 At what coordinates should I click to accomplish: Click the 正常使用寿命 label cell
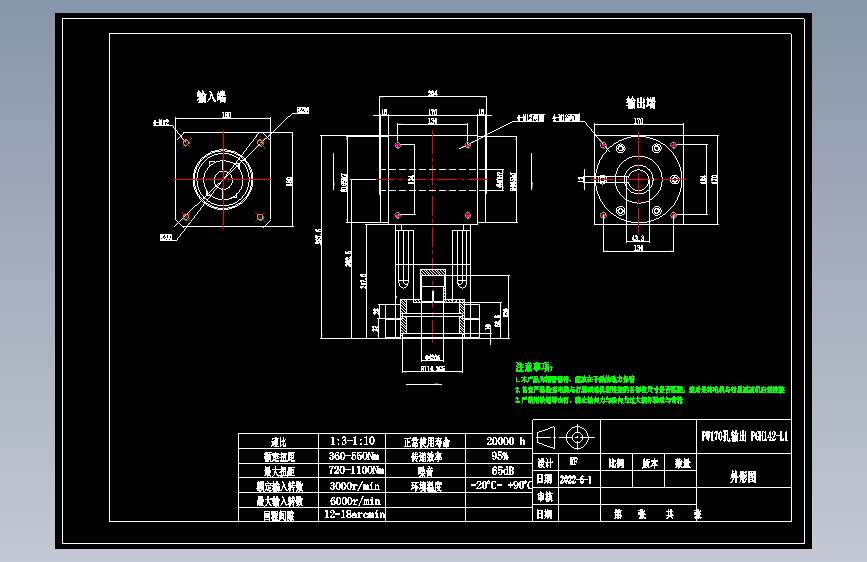(x=426, y=442)
